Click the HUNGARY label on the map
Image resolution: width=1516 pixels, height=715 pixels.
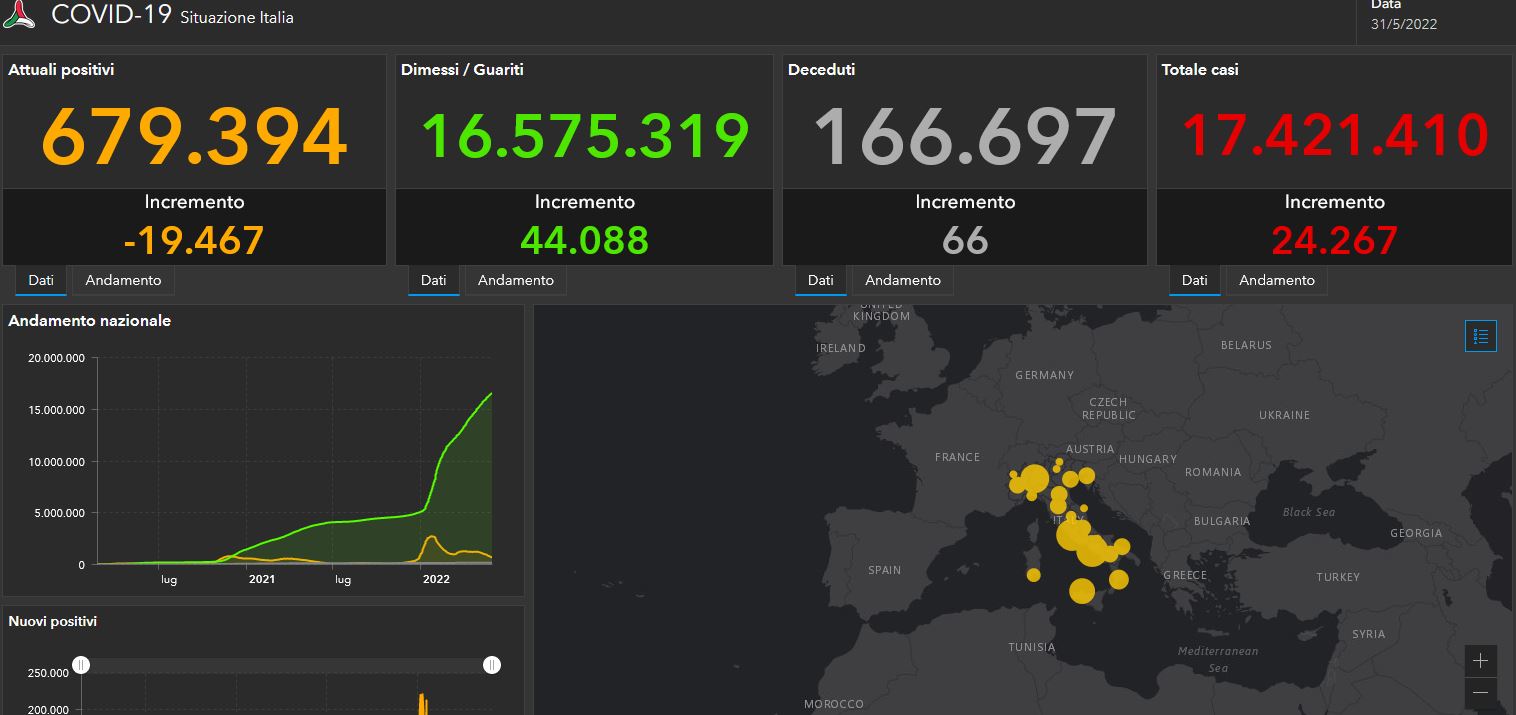[x=1148, y=459]
